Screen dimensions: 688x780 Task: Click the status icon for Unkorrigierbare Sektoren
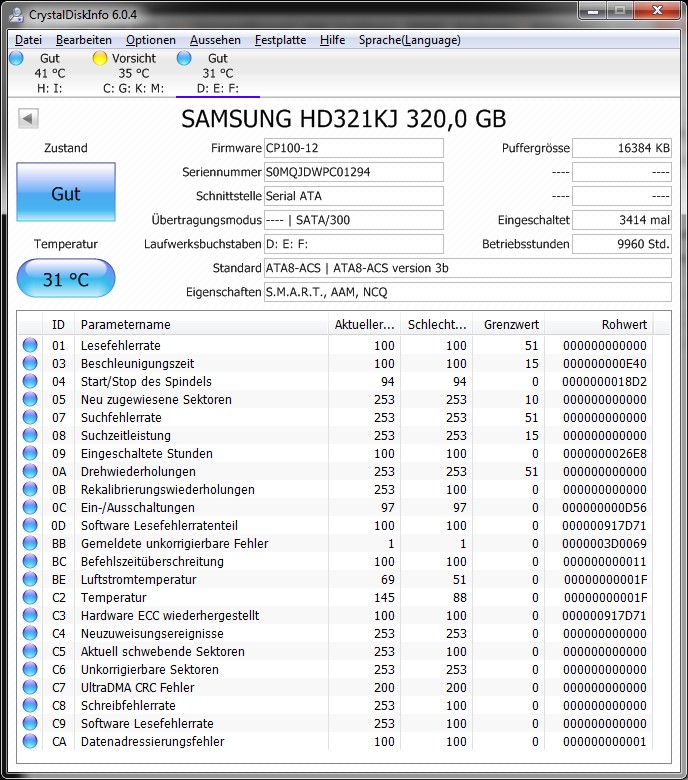coord(30,669)
